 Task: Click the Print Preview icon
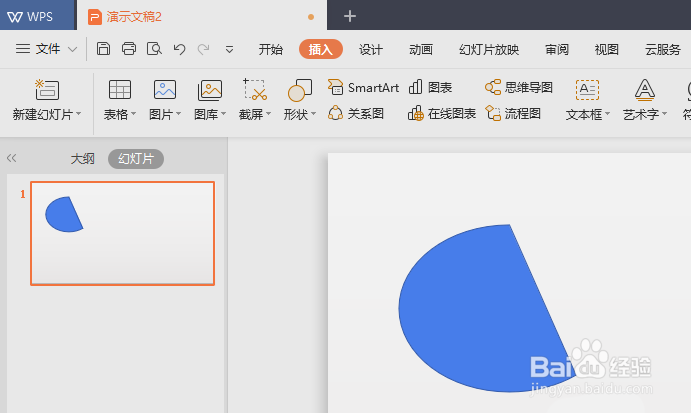tap(154, 48)
